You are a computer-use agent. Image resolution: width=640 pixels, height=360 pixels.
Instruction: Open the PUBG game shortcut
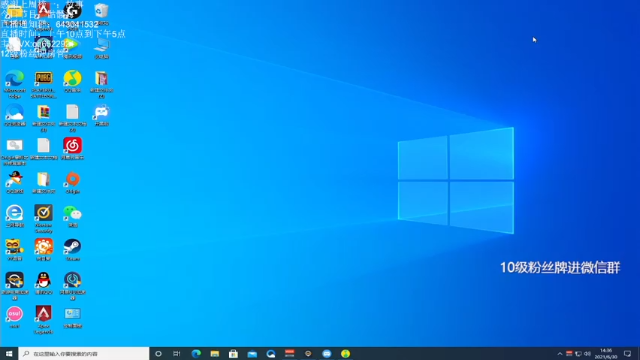(x=43, y=78)
